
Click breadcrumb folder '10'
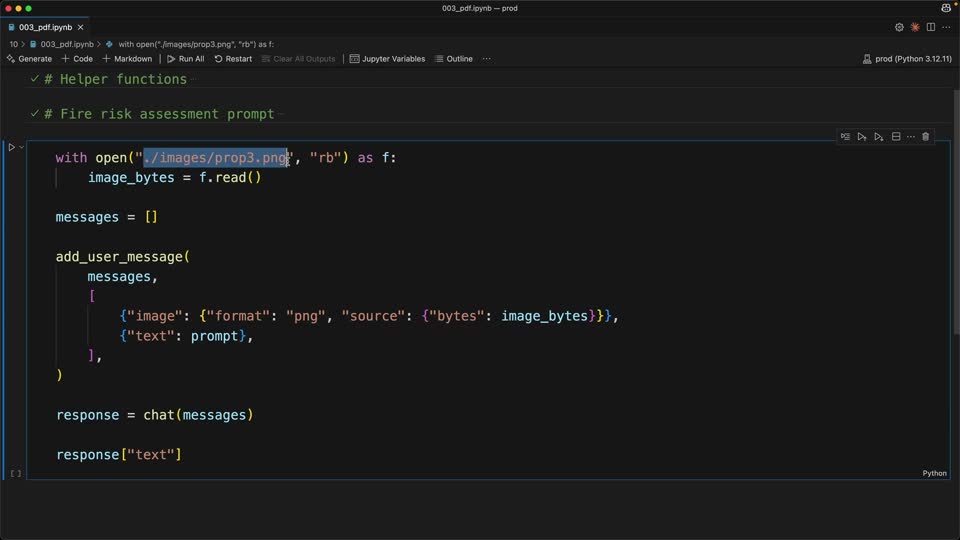click(x=13, y=44)
